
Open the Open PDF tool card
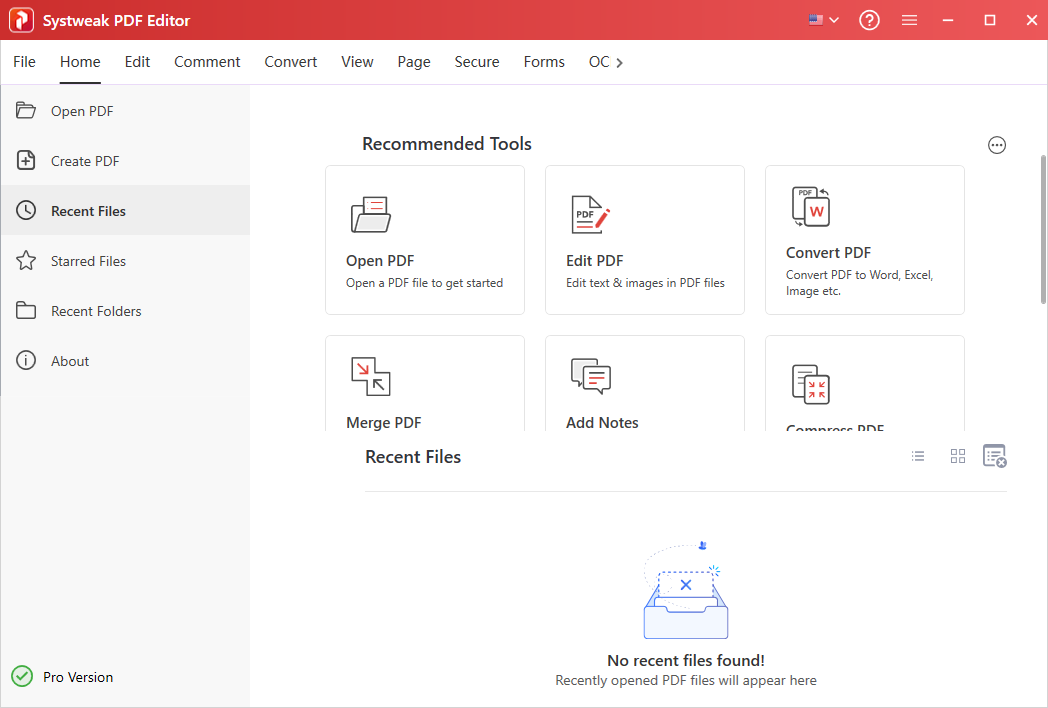tap(424, 240)
